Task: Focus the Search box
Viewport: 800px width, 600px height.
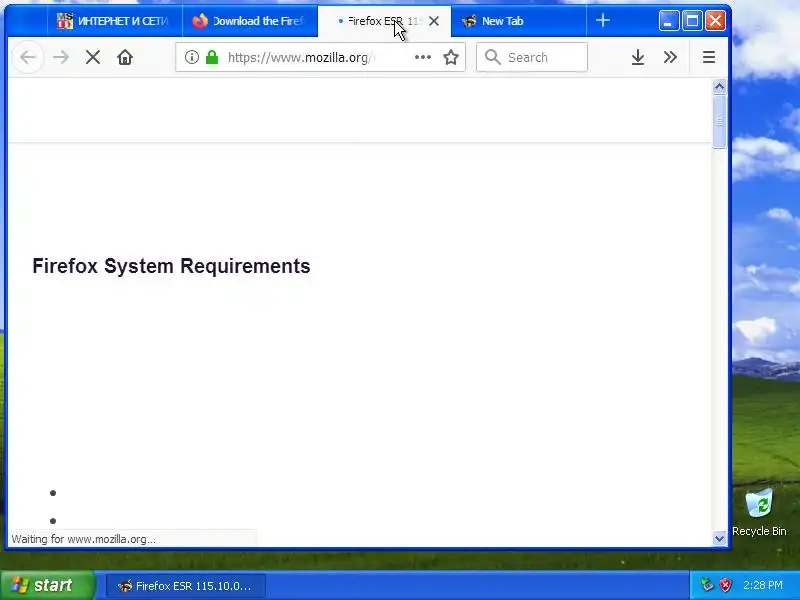Action: pos(532,57)
